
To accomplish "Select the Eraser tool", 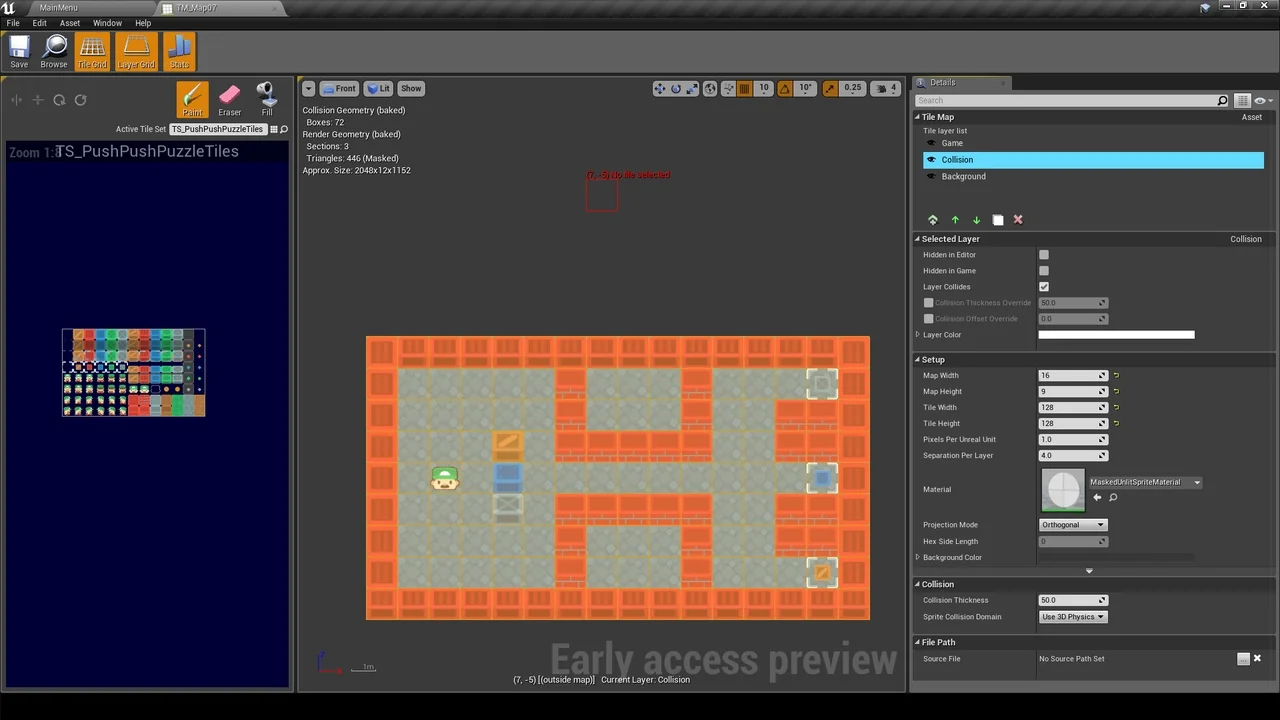I will 229,99.
